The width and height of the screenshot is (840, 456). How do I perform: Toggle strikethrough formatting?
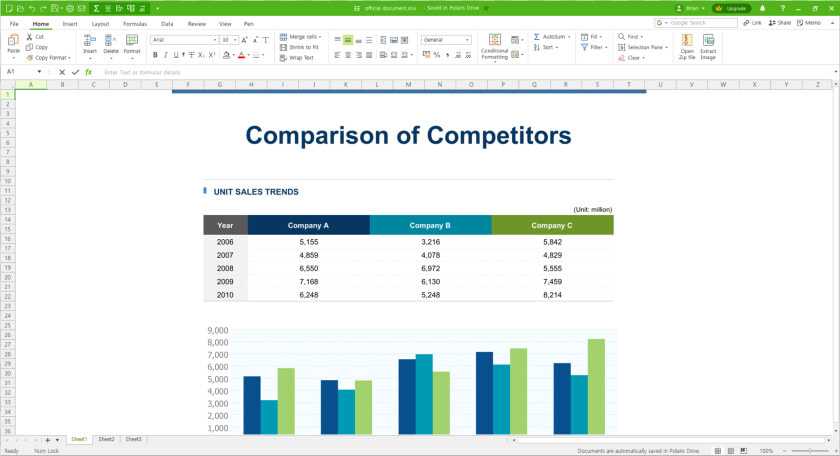coord(191,55)
